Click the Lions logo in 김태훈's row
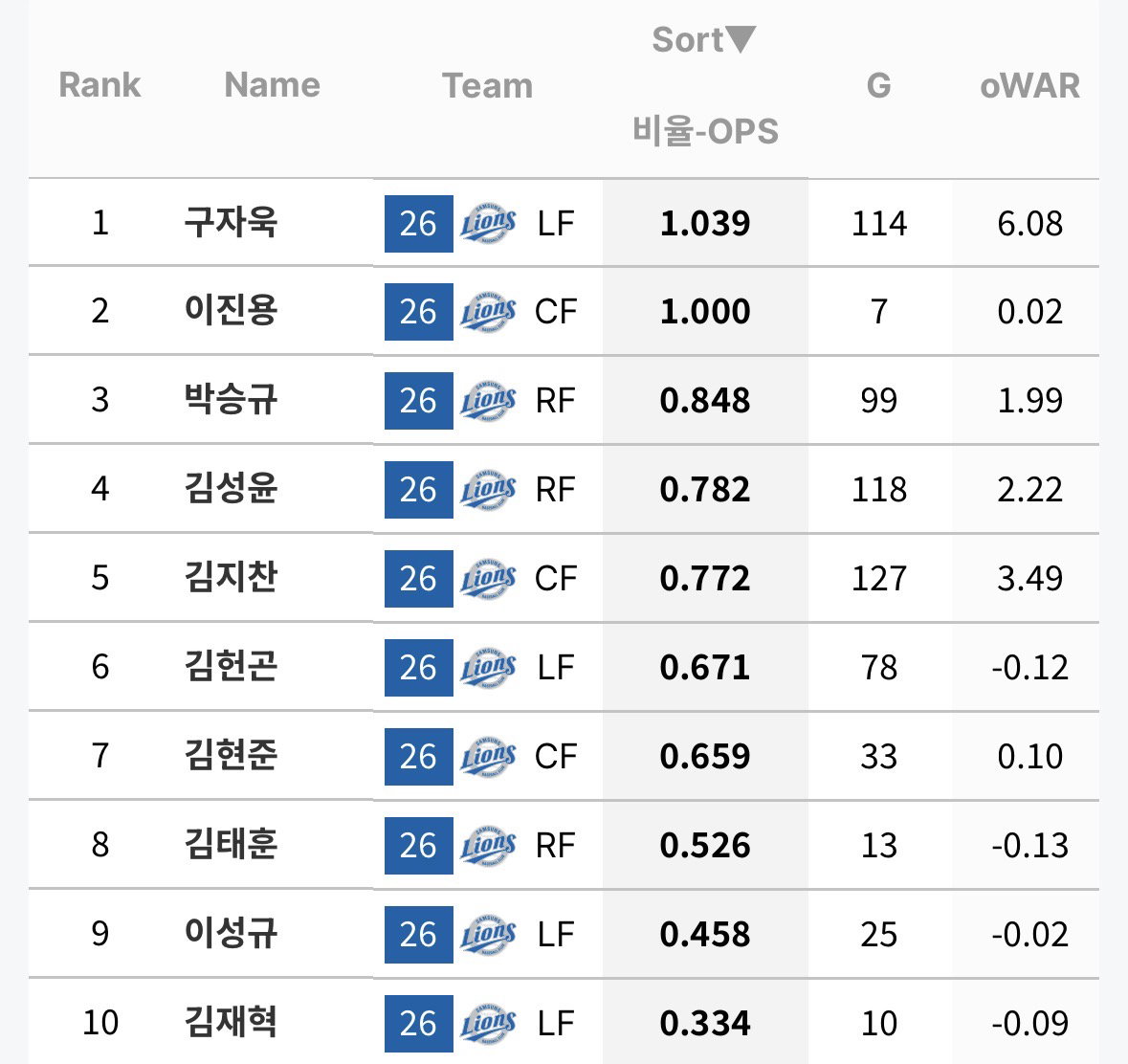1128x1064 pixels. coord(488,845)
